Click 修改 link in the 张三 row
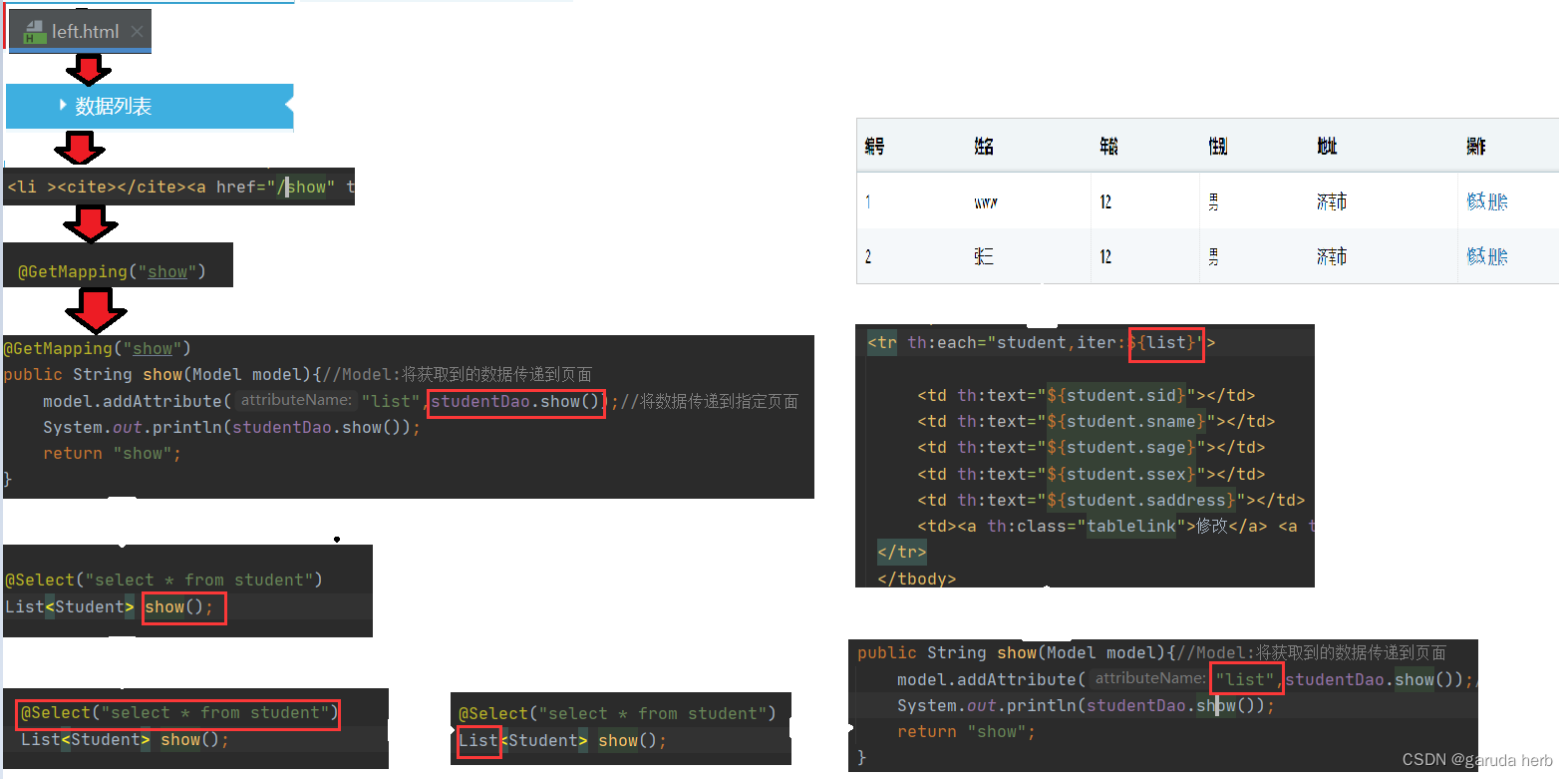 [x=1476, y=256]
